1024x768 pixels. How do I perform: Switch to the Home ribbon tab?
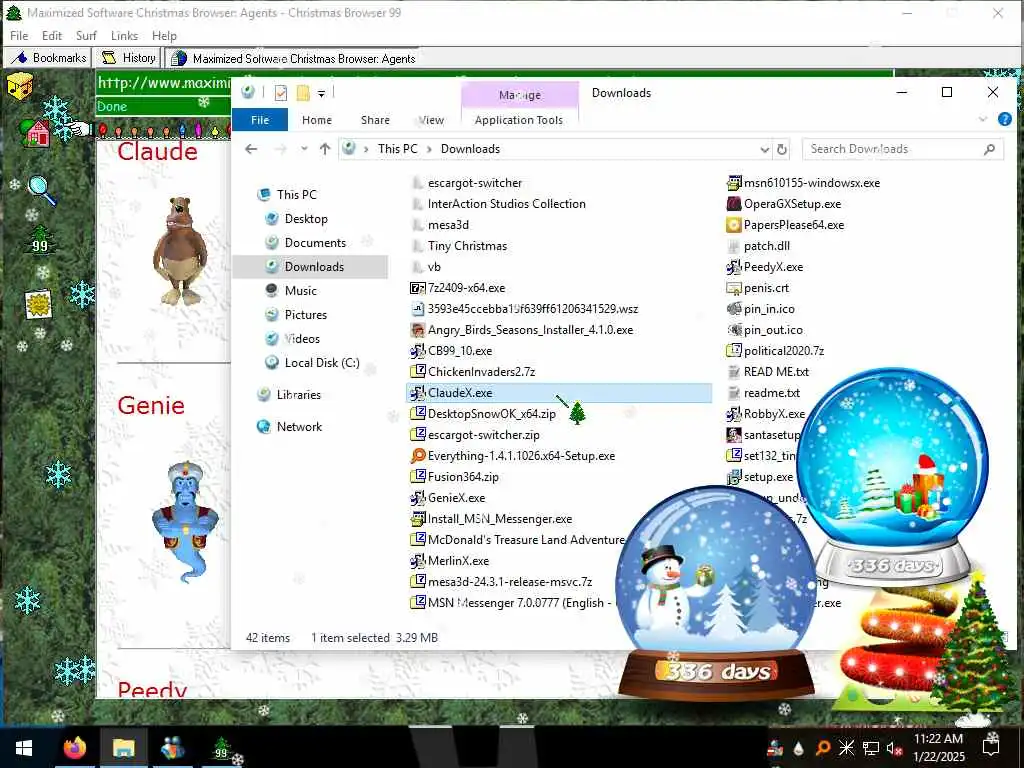(317, 120)
